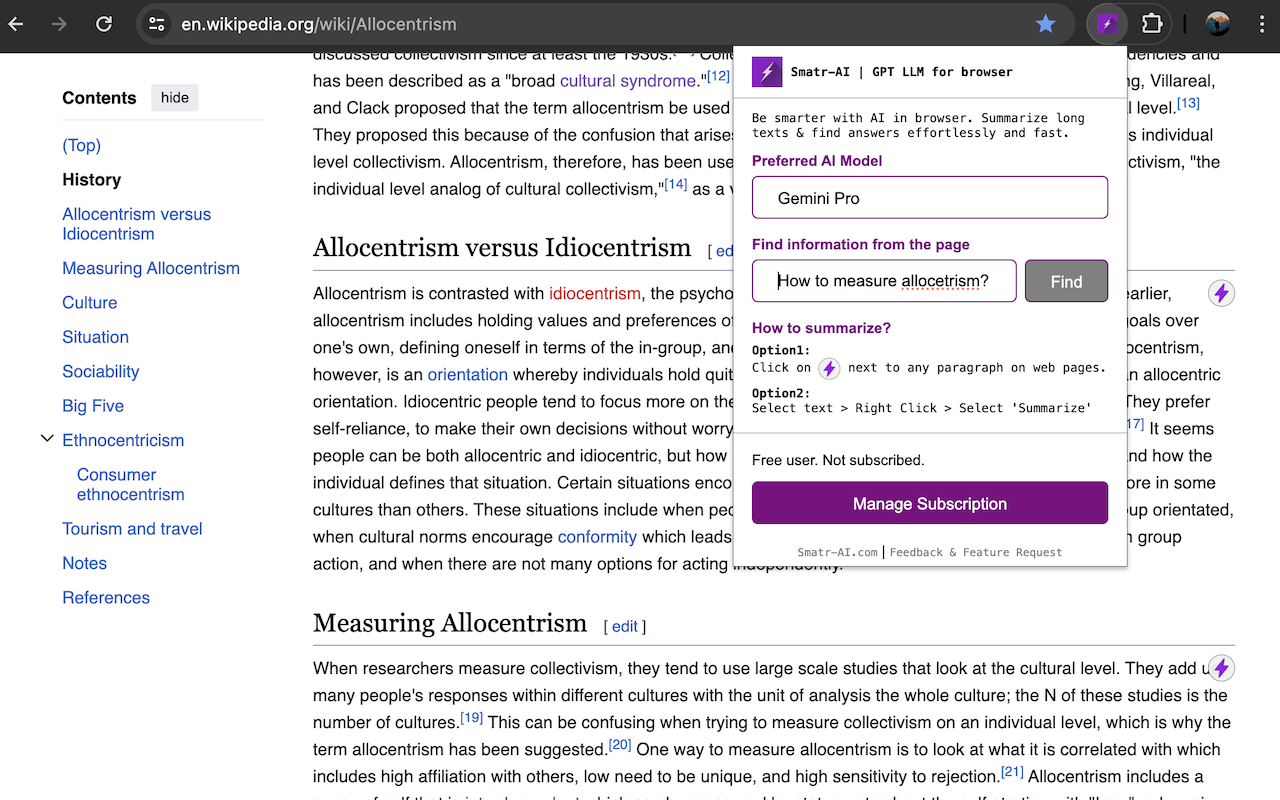Open the Chrome profile avatar
1280x800 pixels.
coord(1217,24)
